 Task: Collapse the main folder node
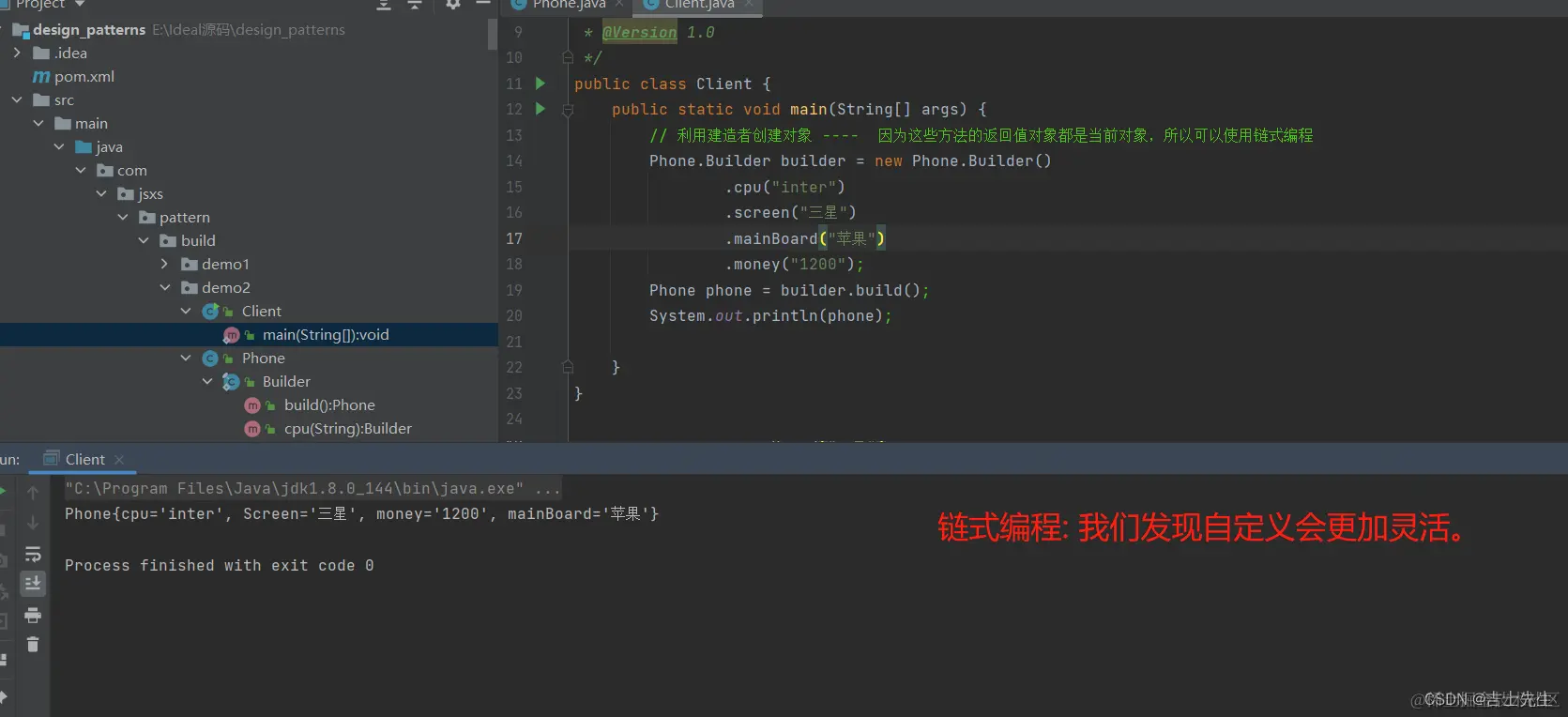click(38, 124)
